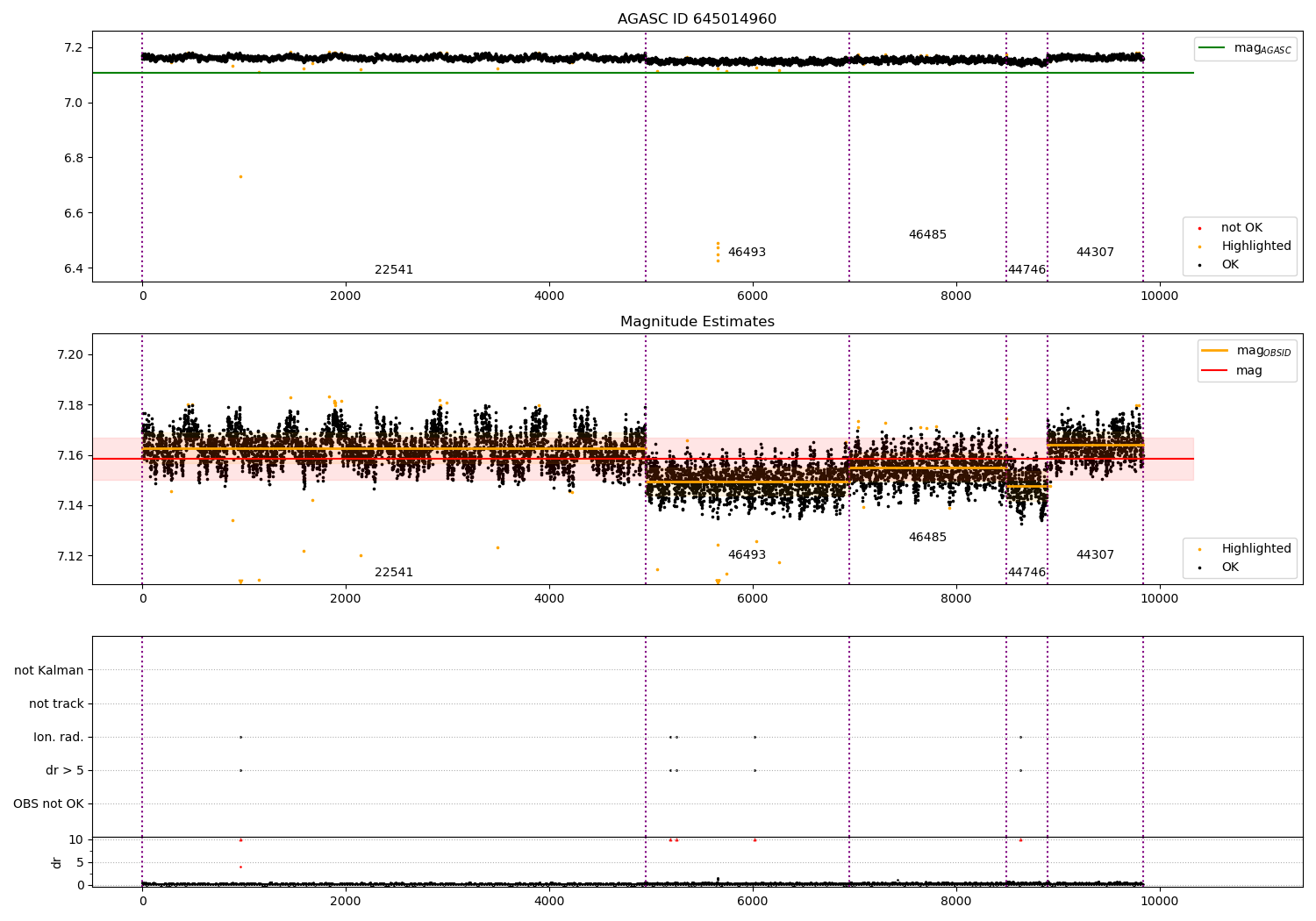
Task: Click the 'OBS not OK' axis label
Action: (48, 804)
